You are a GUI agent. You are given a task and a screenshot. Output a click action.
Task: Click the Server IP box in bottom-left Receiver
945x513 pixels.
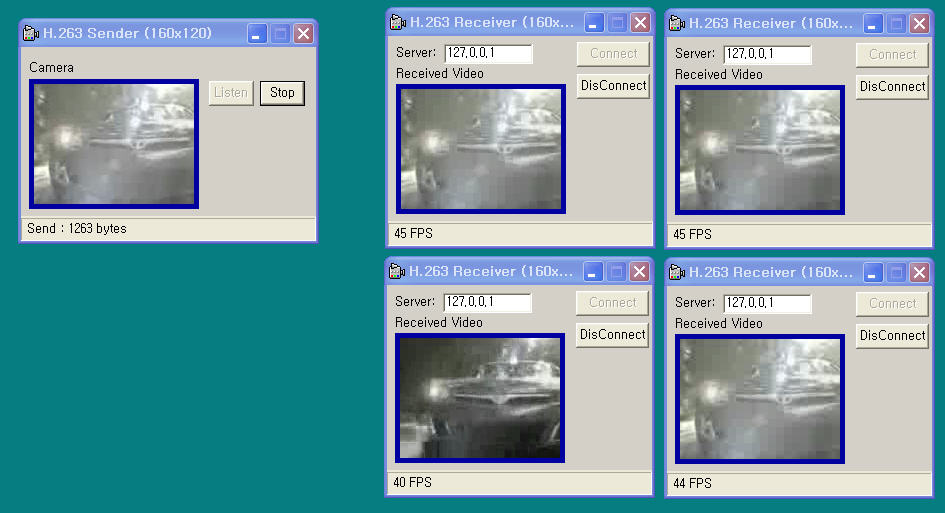coord(487,302)
